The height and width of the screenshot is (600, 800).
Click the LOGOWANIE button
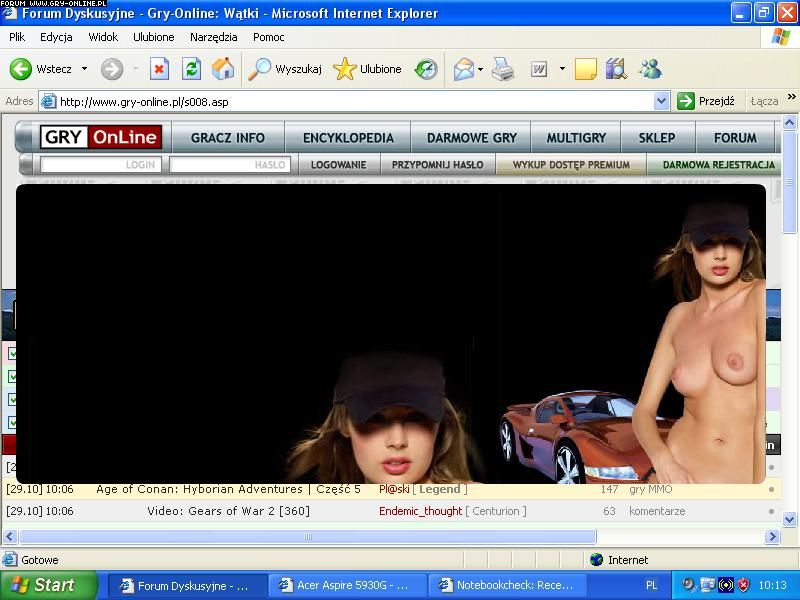[x=338, y=165]
